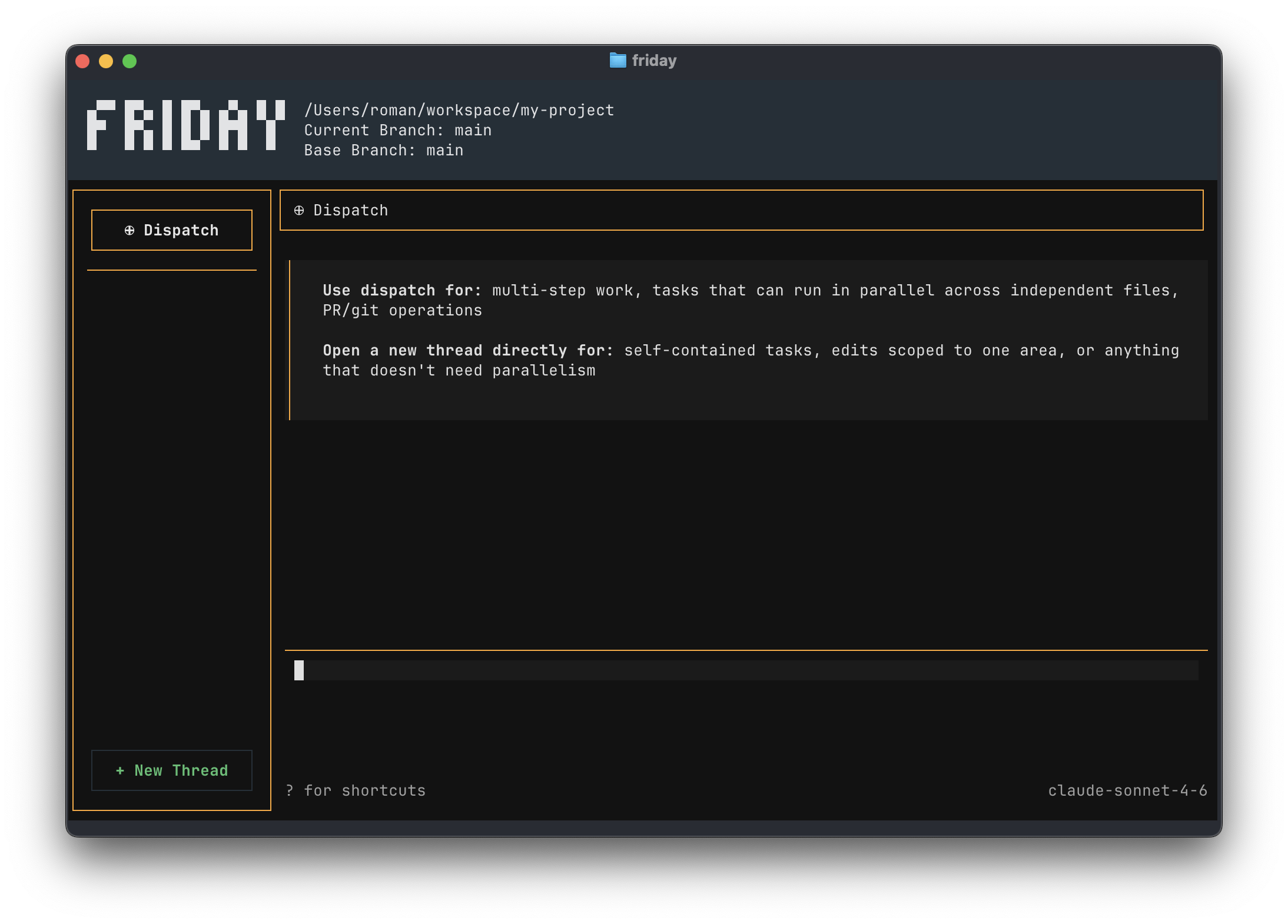The width and height of the screenshot is (1288, 924).
Task: Focus the message input field
Action: (x=746, y=670)
